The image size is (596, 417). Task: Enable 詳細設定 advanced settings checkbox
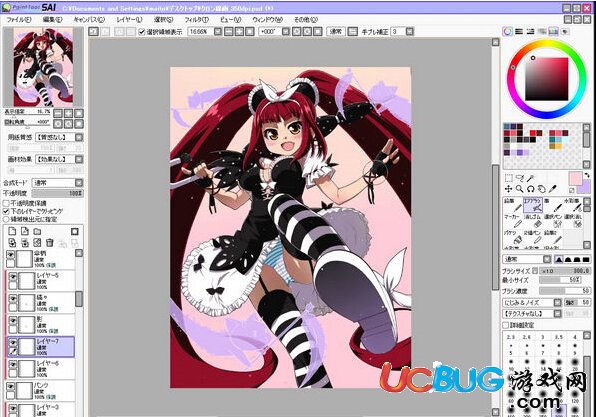click(506, 325)
